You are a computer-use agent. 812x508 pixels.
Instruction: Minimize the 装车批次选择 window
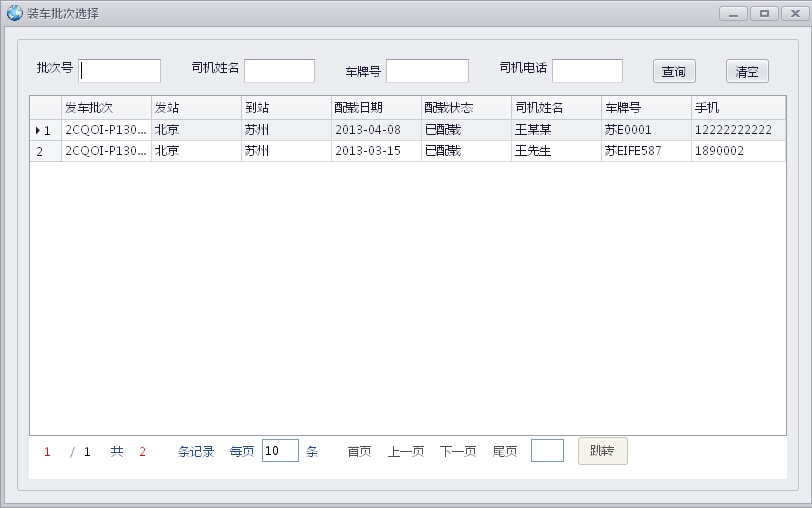coord(733,13)
